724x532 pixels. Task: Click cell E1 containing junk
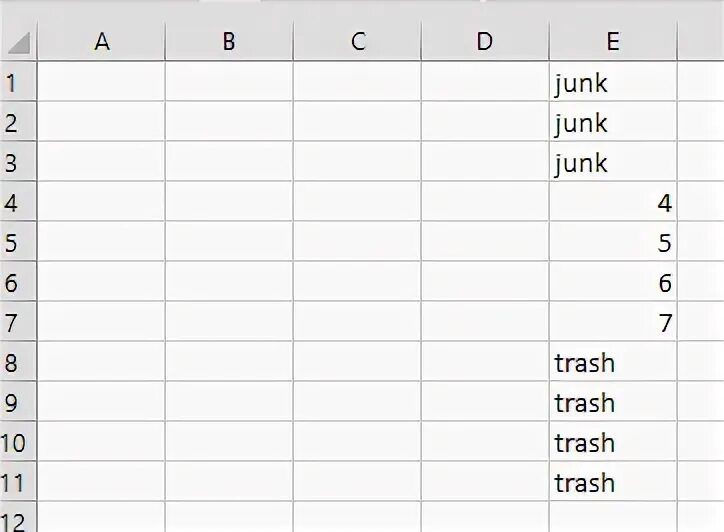[612, 83]
